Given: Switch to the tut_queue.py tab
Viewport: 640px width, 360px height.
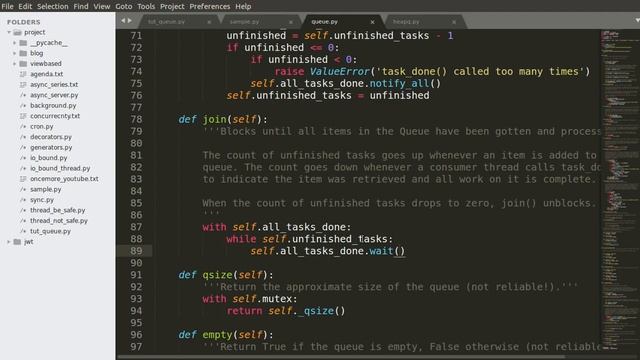Looking at the screenshot, I should (167, 22).
